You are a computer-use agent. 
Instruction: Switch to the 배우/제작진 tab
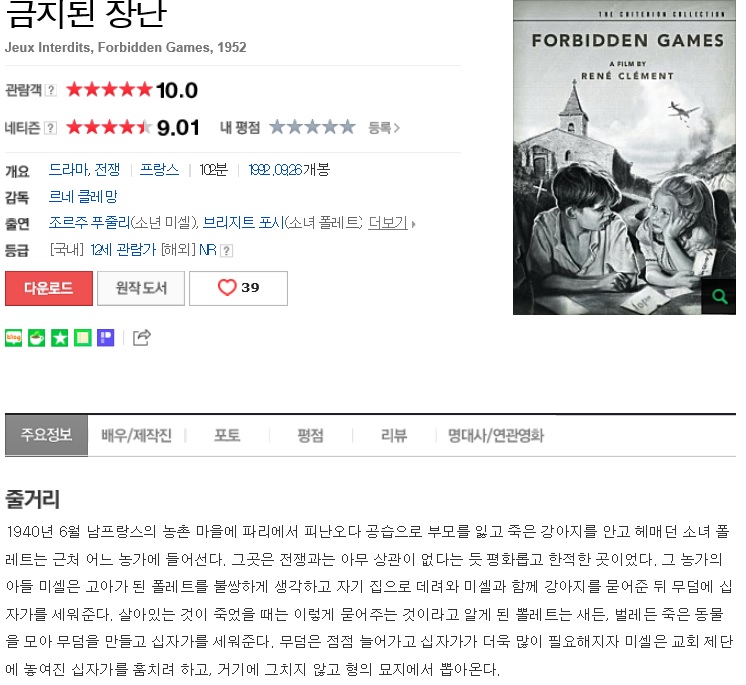[137, 435]
